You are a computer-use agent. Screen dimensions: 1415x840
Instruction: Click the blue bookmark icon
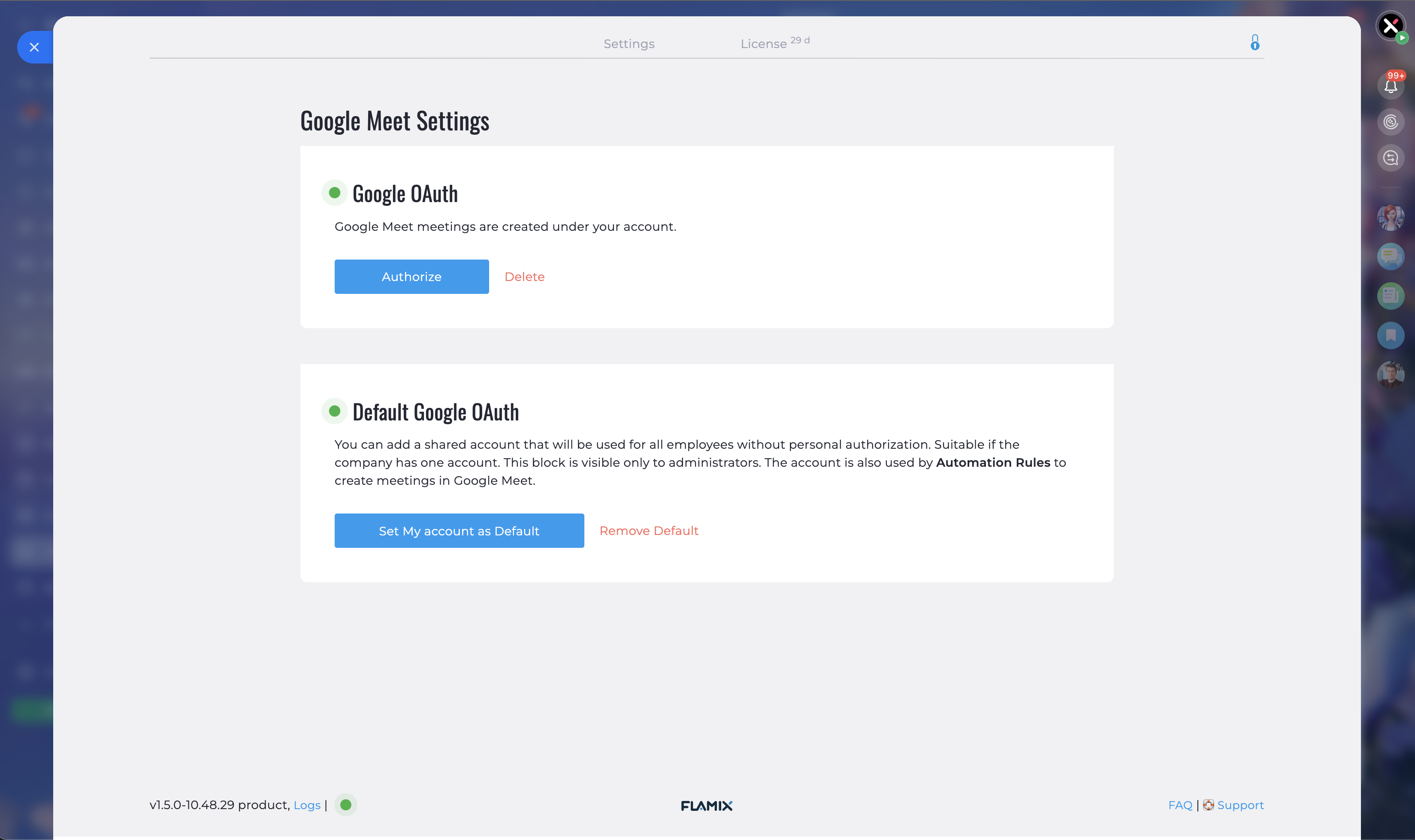pyautogui.click(x=1390, y=335)
